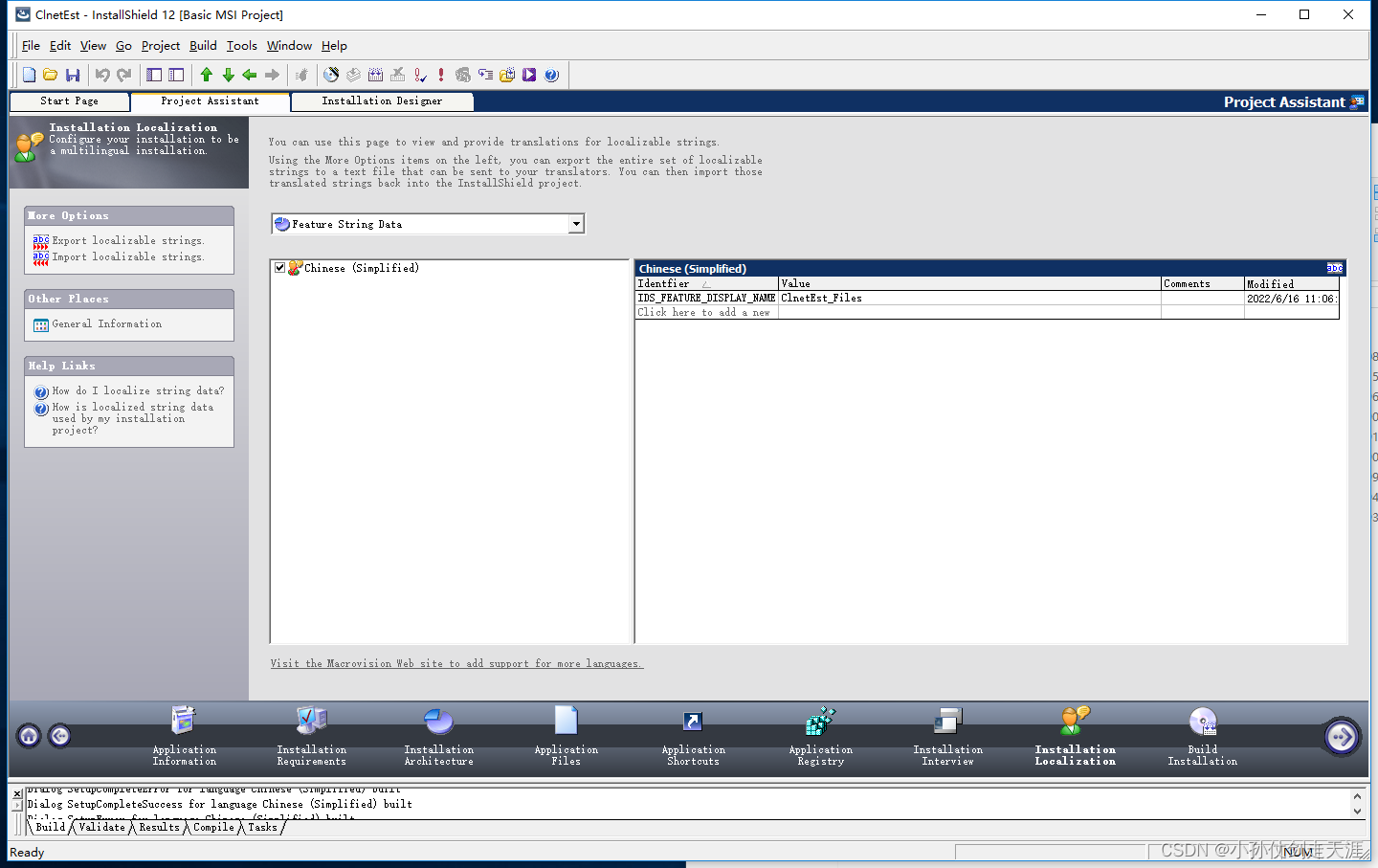Viewport: 1378px width, 868px height.
Task: Open the Installation Requirements page
Action: [x=310, y=735]
